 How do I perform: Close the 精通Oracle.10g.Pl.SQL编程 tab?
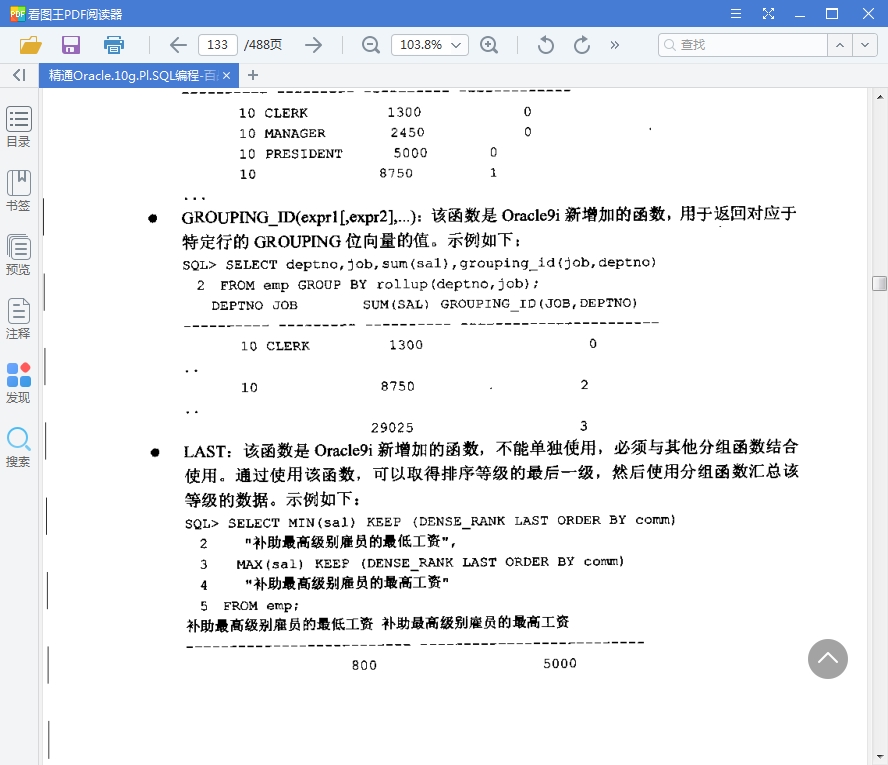(227, 75)
